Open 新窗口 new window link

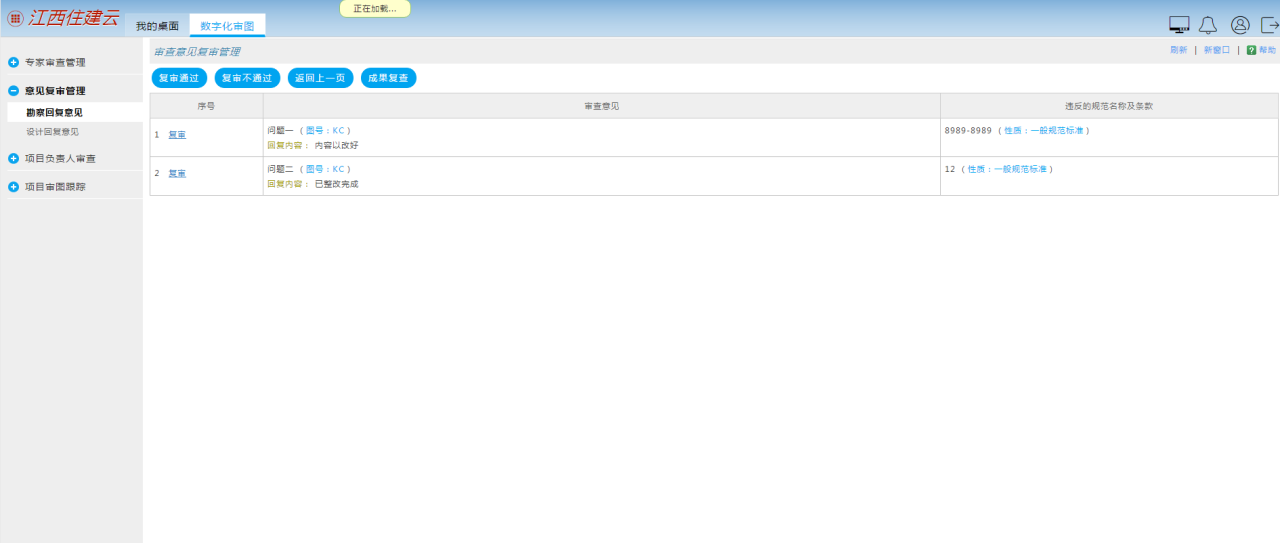[1217, 50]
